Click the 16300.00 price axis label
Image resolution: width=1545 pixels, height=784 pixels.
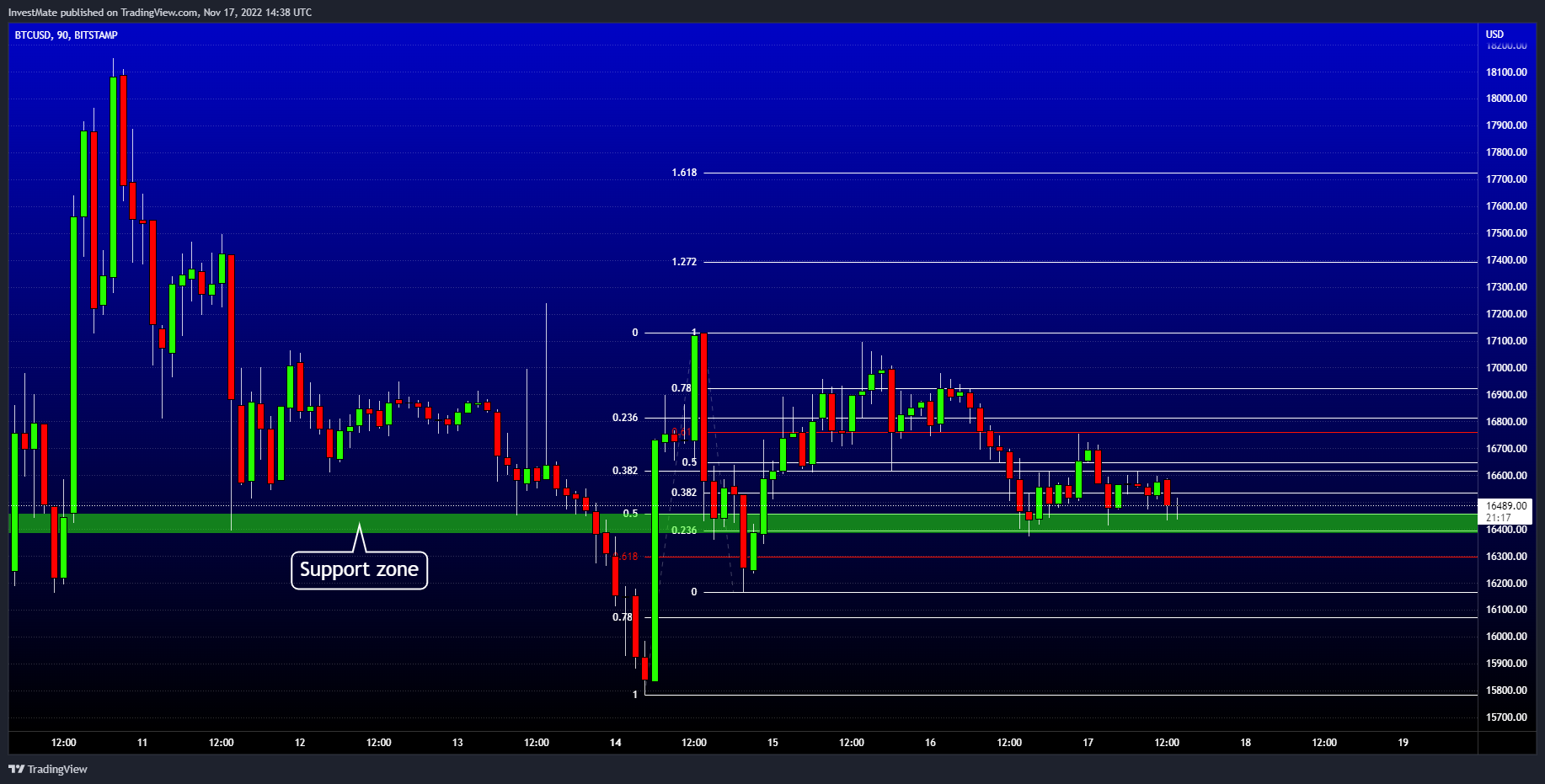pyautogui.click(x=1506, y=557)
